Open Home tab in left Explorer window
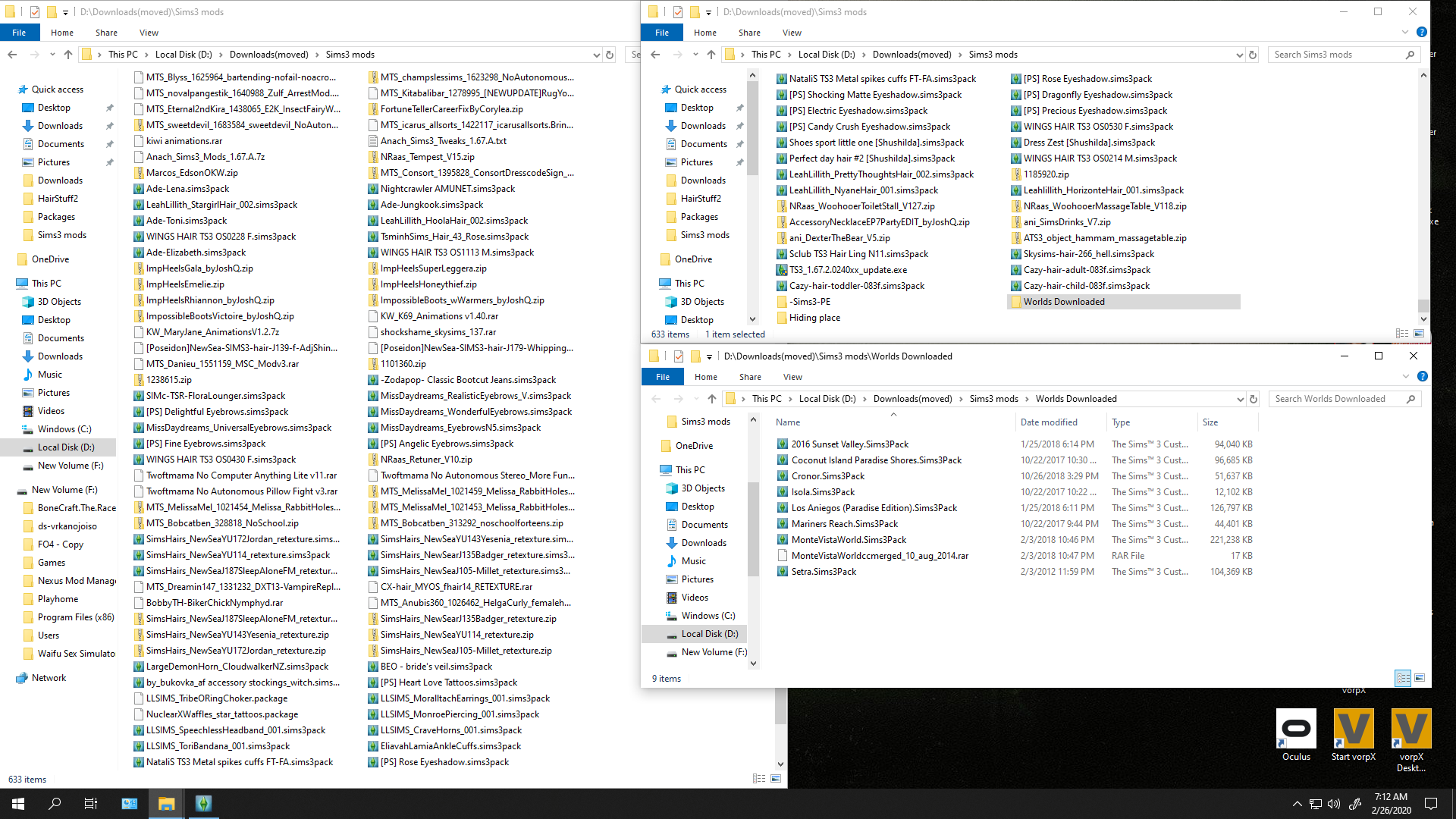 tap(62, 33)
